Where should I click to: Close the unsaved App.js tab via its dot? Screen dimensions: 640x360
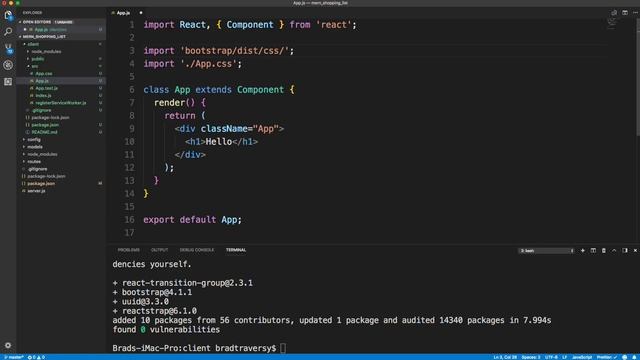pyautogui.click(x=141, y=13)
